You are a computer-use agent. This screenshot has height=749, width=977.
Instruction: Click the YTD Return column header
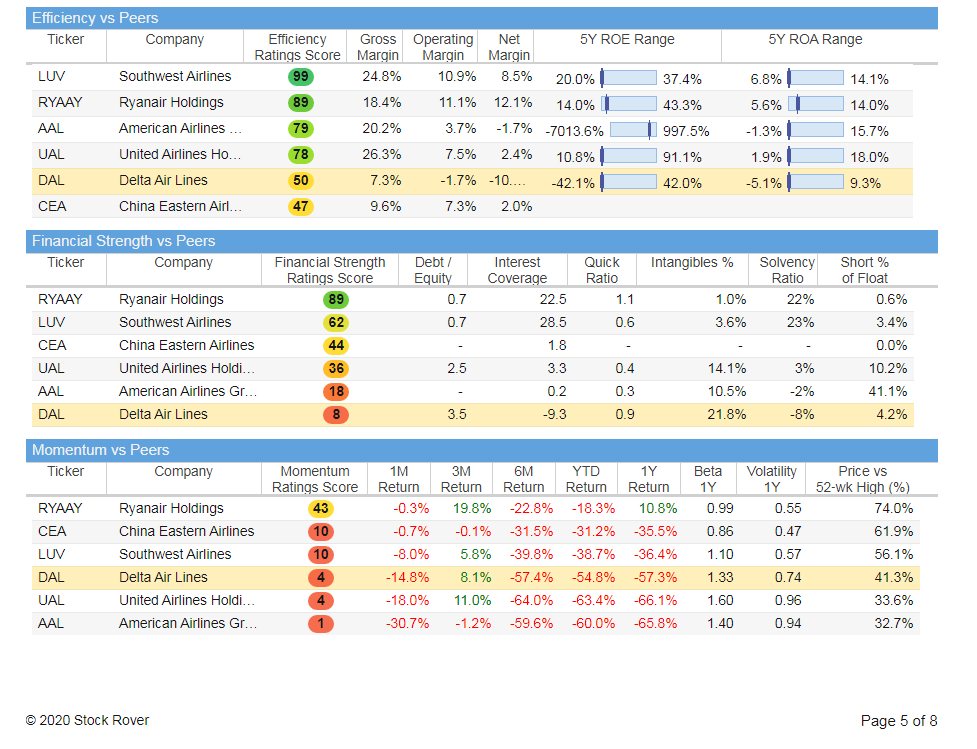pos(586,479)
